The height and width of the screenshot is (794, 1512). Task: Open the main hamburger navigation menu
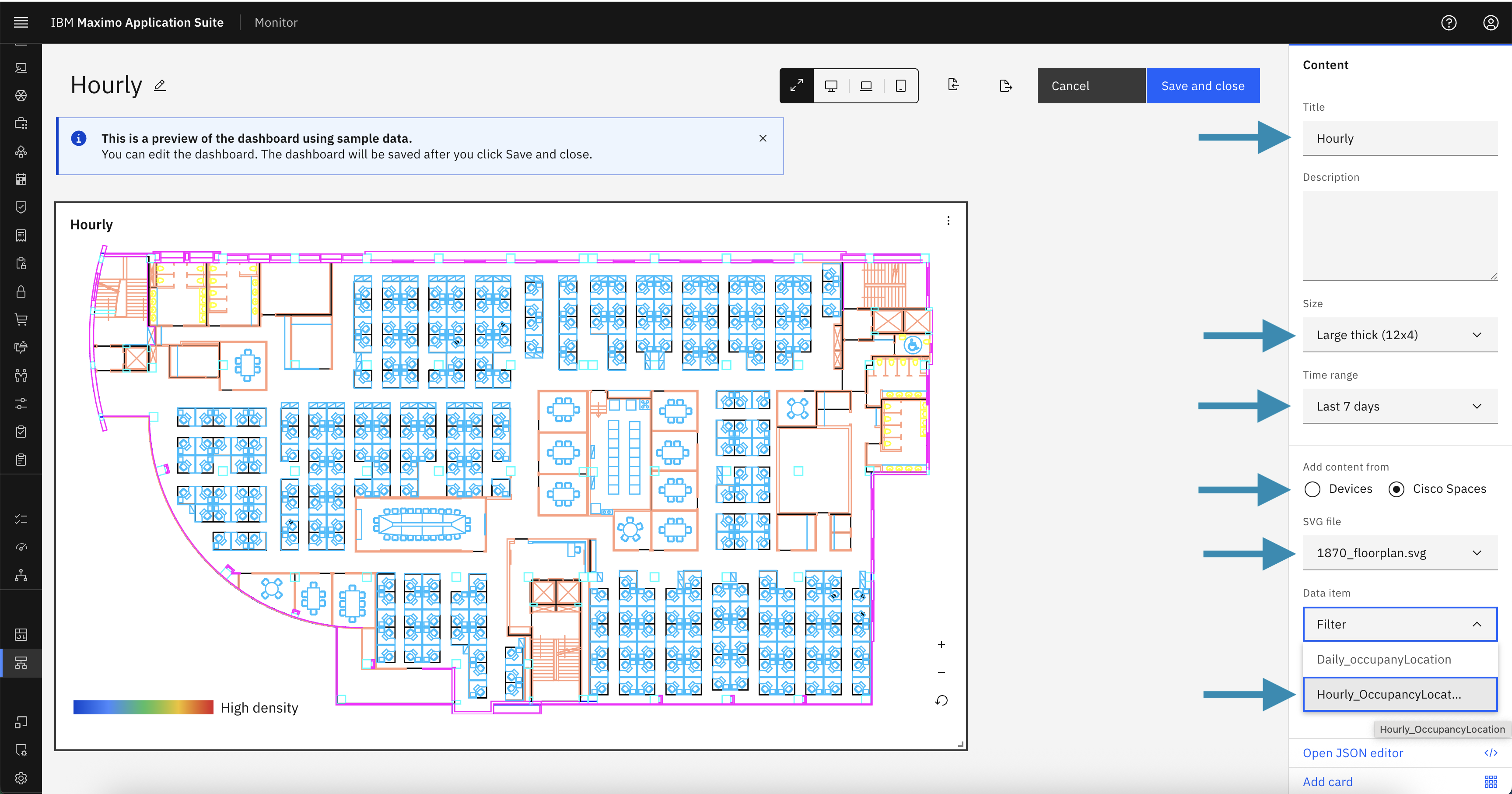[x=21, y=22]
